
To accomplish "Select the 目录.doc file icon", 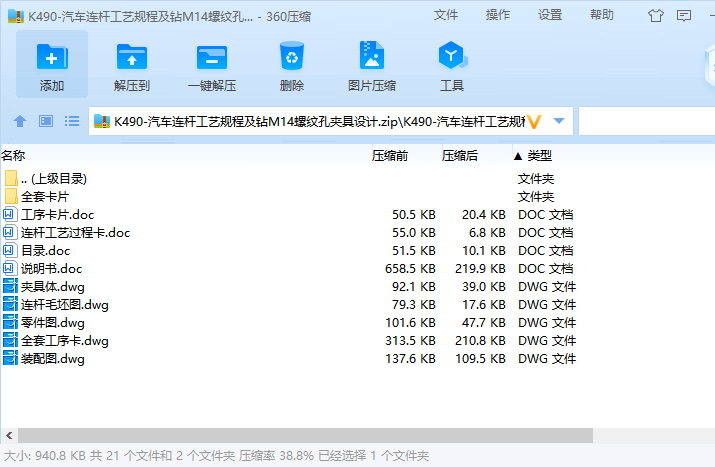I will coord(9,250).
